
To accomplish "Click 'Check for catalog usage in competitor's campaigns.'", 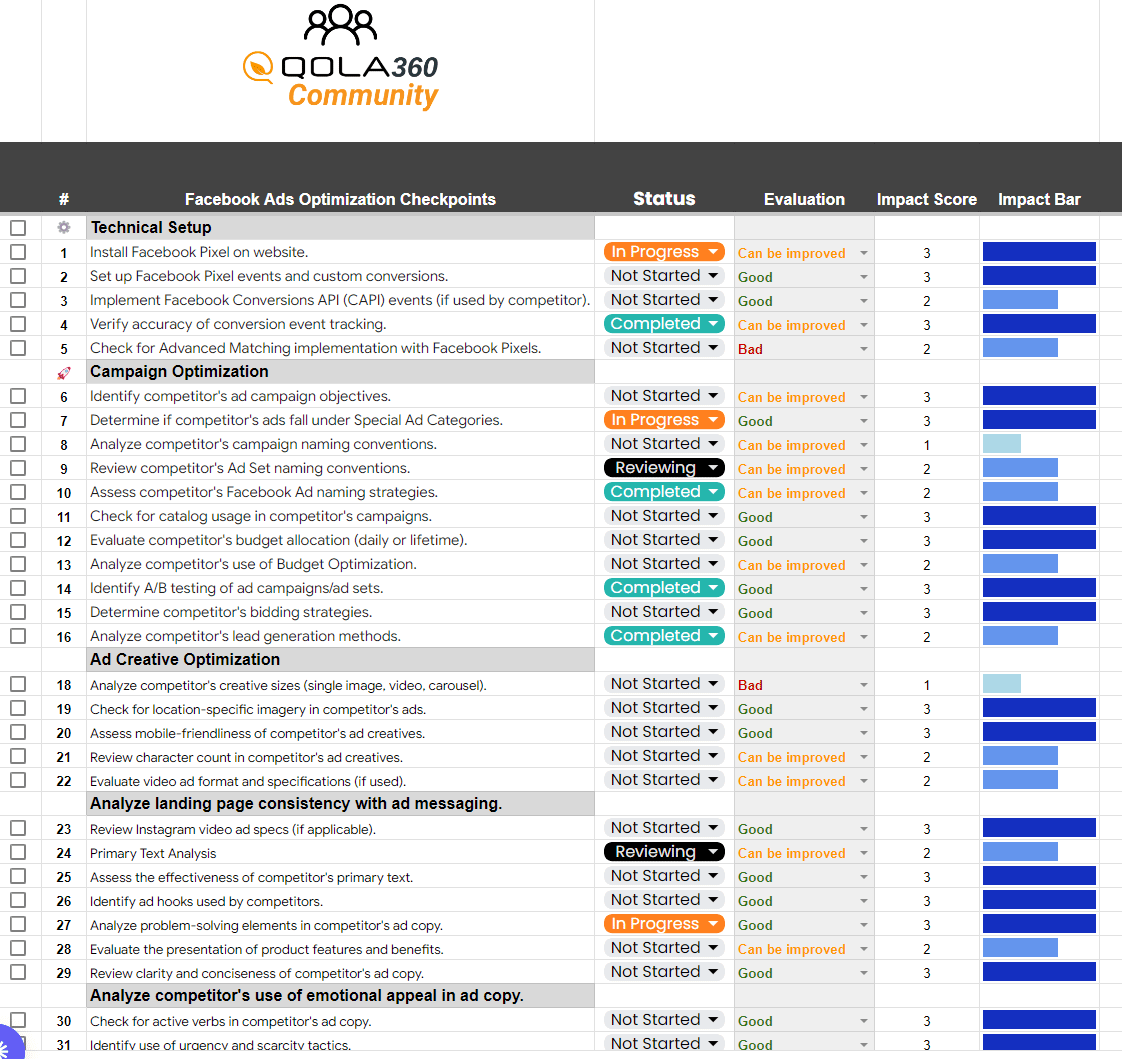I will (x=341, y=516).
